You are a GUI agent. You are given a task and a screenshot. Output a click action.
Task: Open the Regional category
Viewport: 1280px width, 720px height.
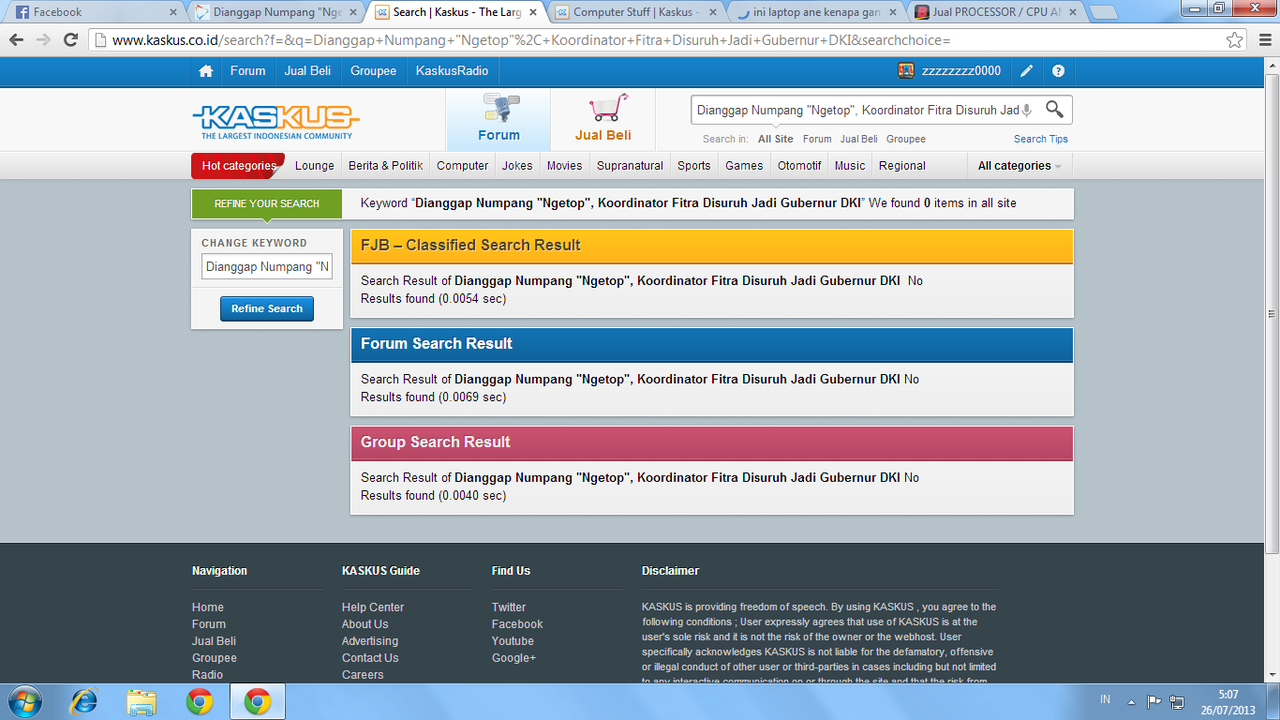coord(902,166)
